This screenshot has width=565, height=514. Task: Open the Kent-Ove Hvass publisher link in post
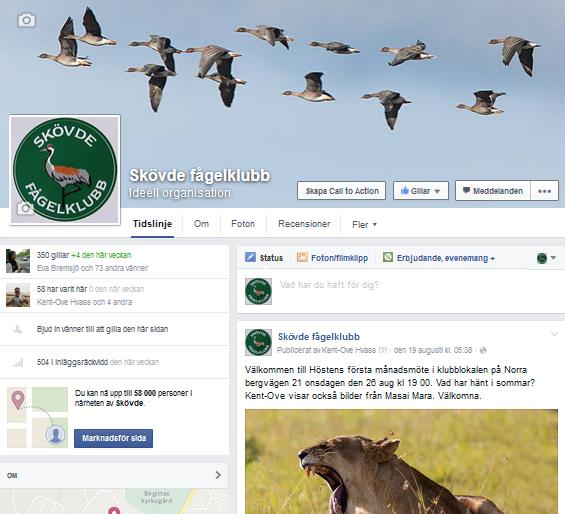348,350
